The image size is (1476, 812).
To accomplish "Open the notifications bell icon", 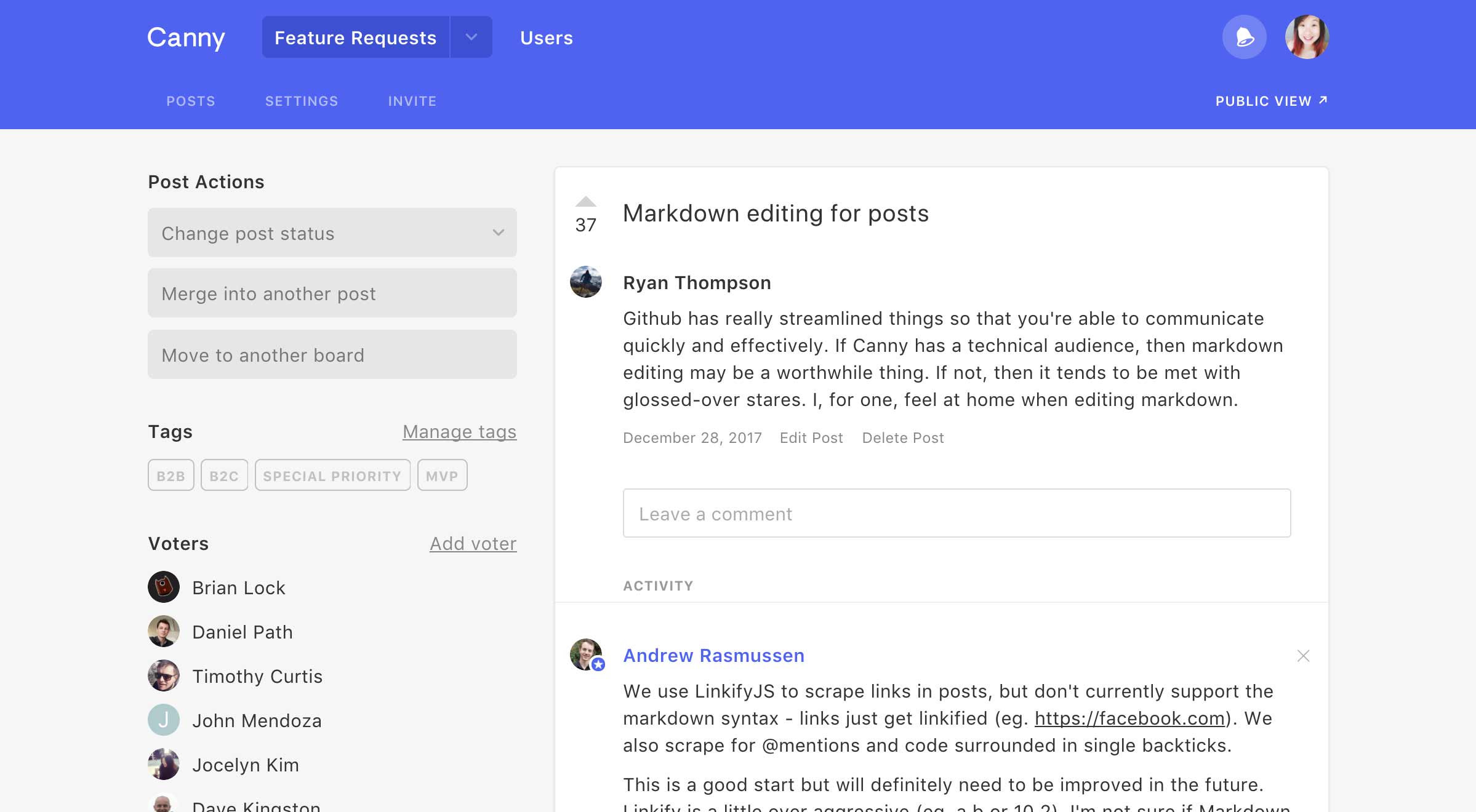I will [1244, 38].
